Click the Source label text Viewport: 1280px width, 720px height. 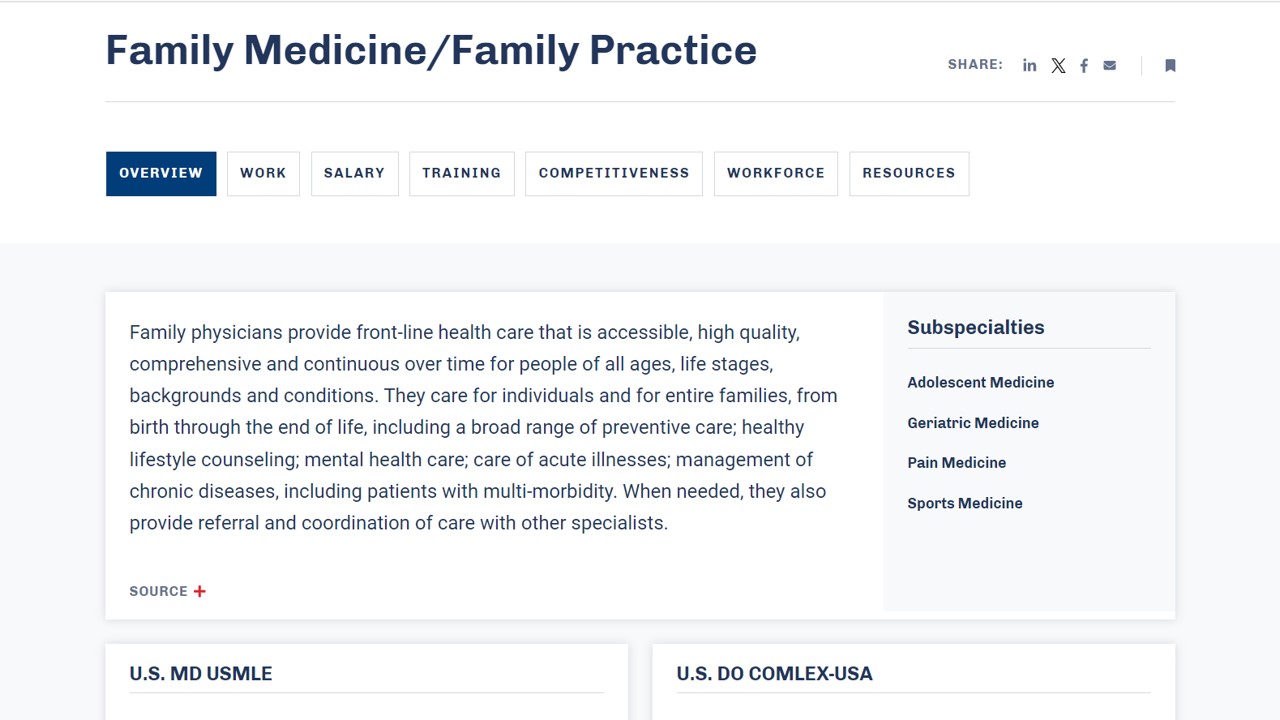tap(158, 591)
